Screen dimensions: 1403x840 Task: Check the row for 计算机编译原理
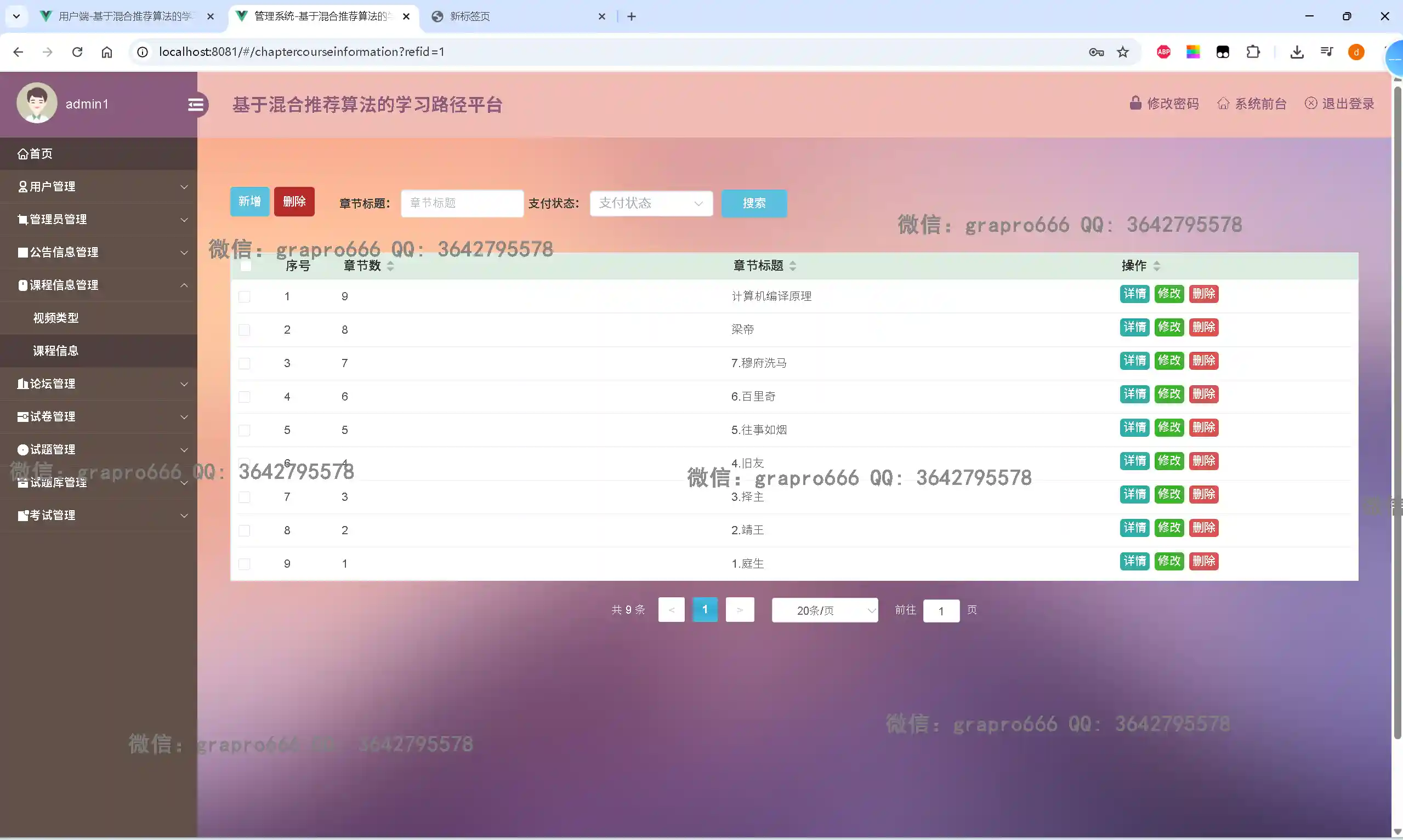click(x=244, y=296)
